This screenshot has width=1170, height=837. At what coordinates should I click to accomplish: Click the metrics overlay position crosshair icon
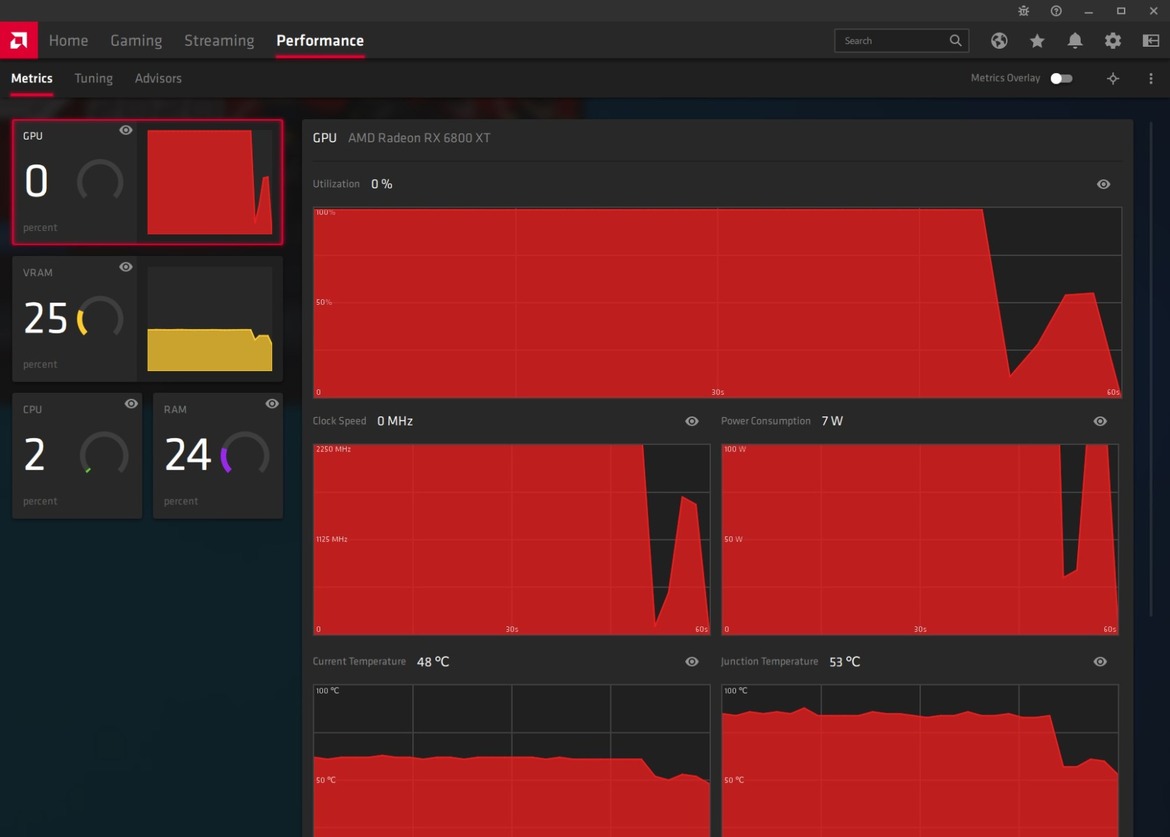pos(1113,78)
